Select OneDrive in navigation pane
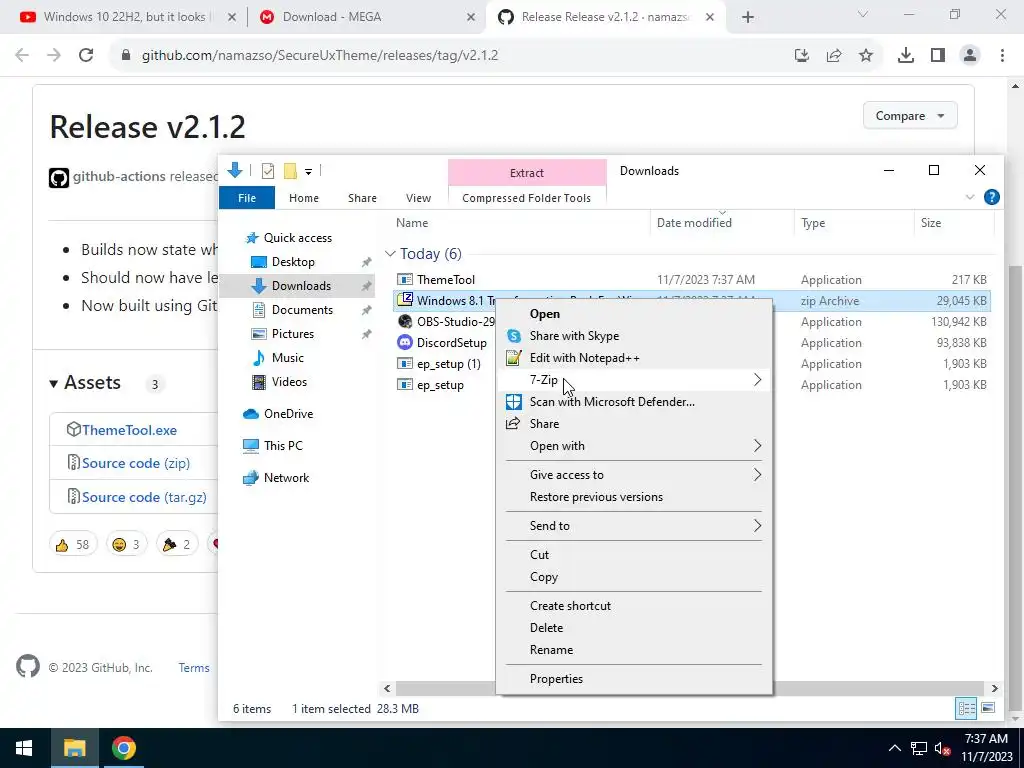The image size is (1024, 768). 288,414
